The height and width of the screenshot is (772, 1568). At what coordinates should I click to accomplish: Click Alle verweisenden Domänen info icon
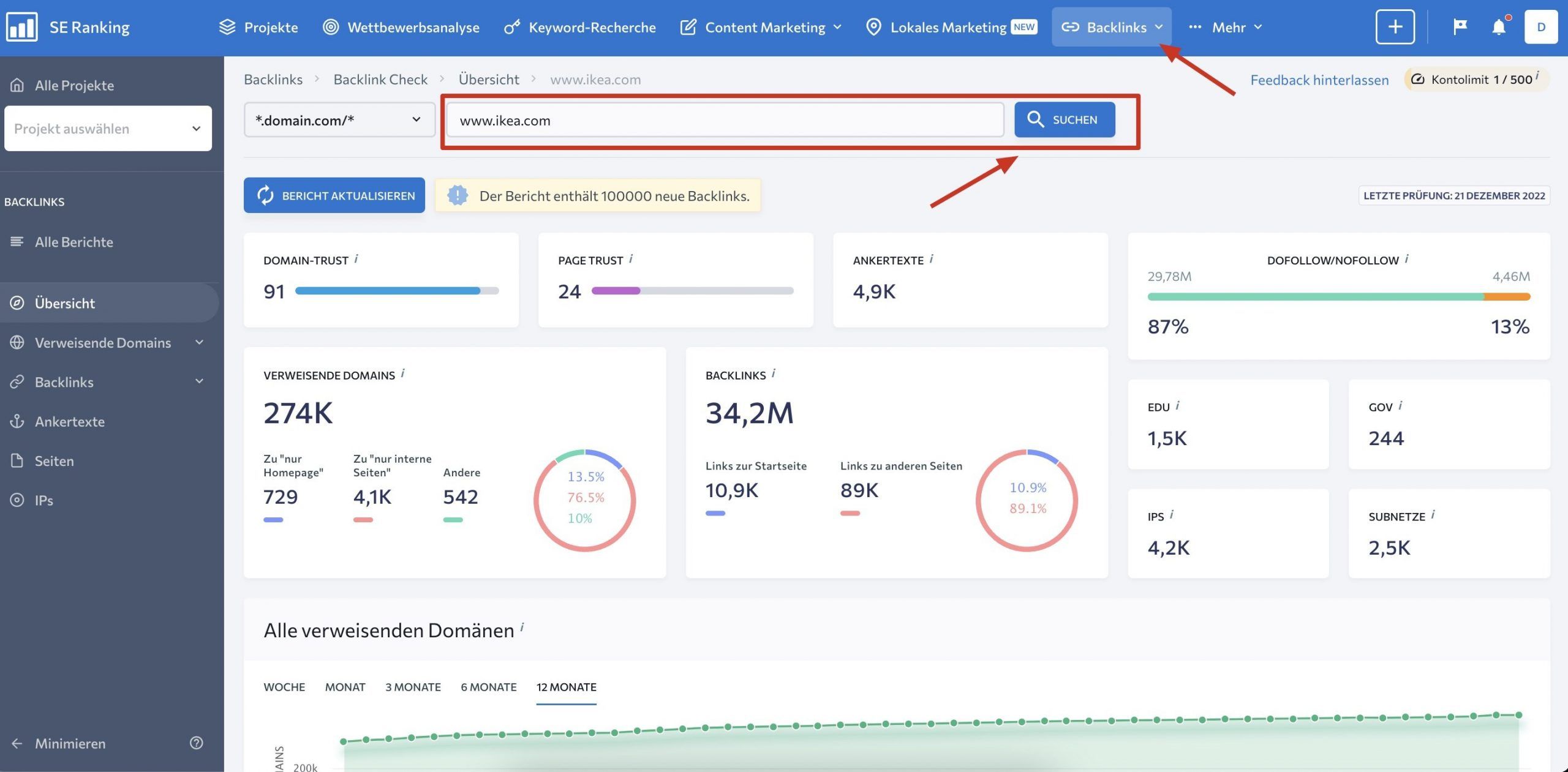522,627
